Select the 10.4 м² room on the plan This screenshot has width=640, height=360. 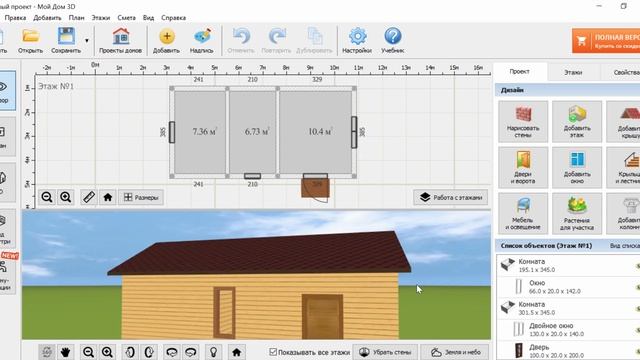pyautogui.click(x=316, y=131)
